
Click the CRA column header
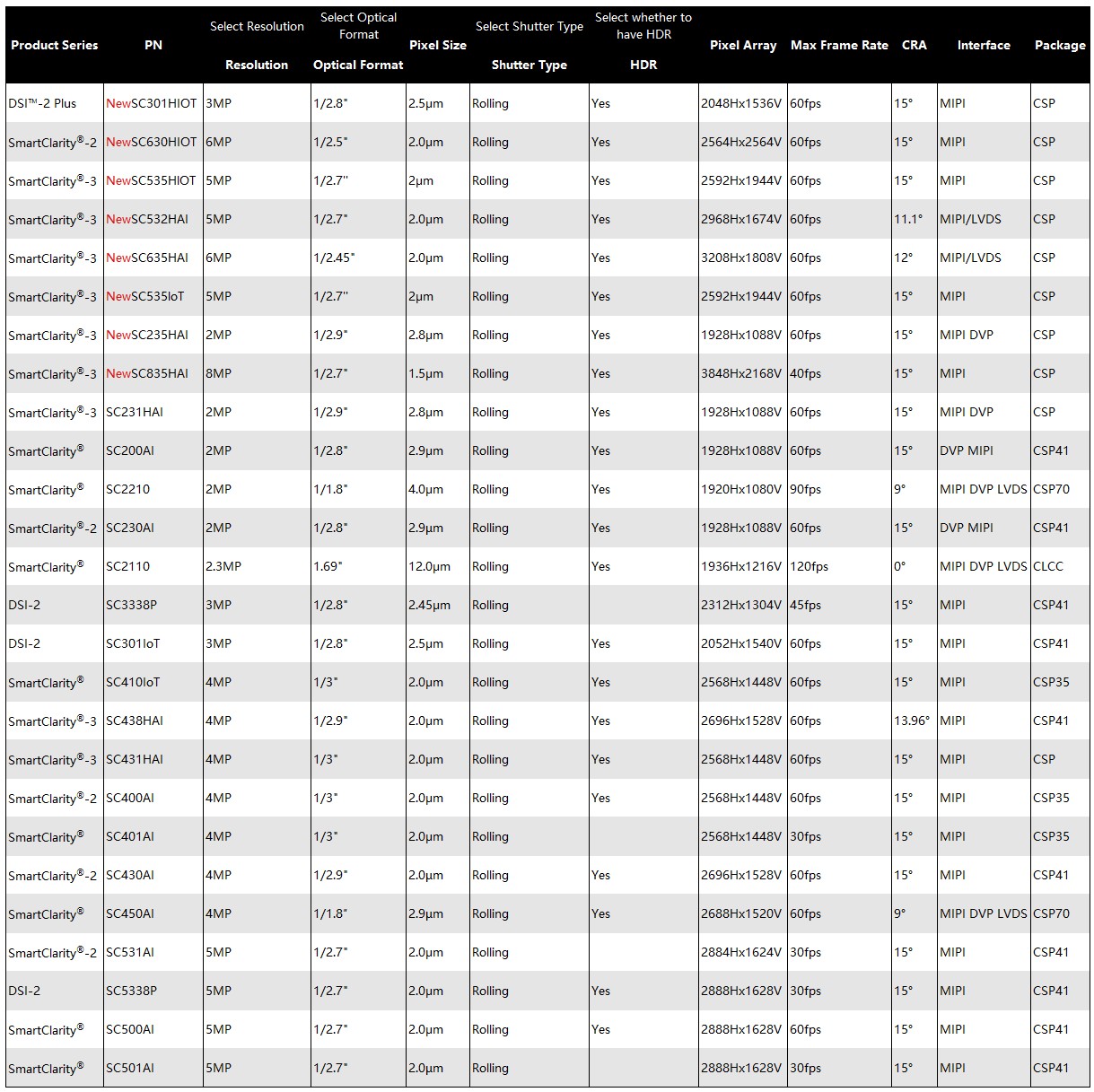(x=915, y=45)
